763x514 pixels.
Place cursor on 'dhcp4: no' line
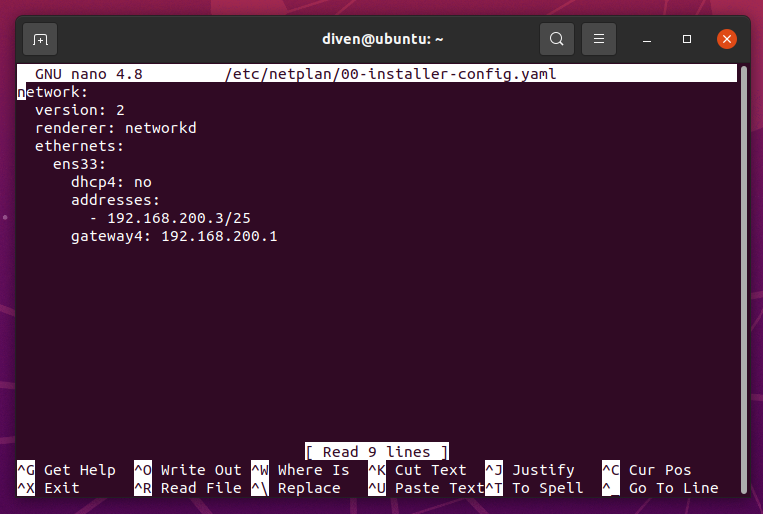(x=110, y=182)
